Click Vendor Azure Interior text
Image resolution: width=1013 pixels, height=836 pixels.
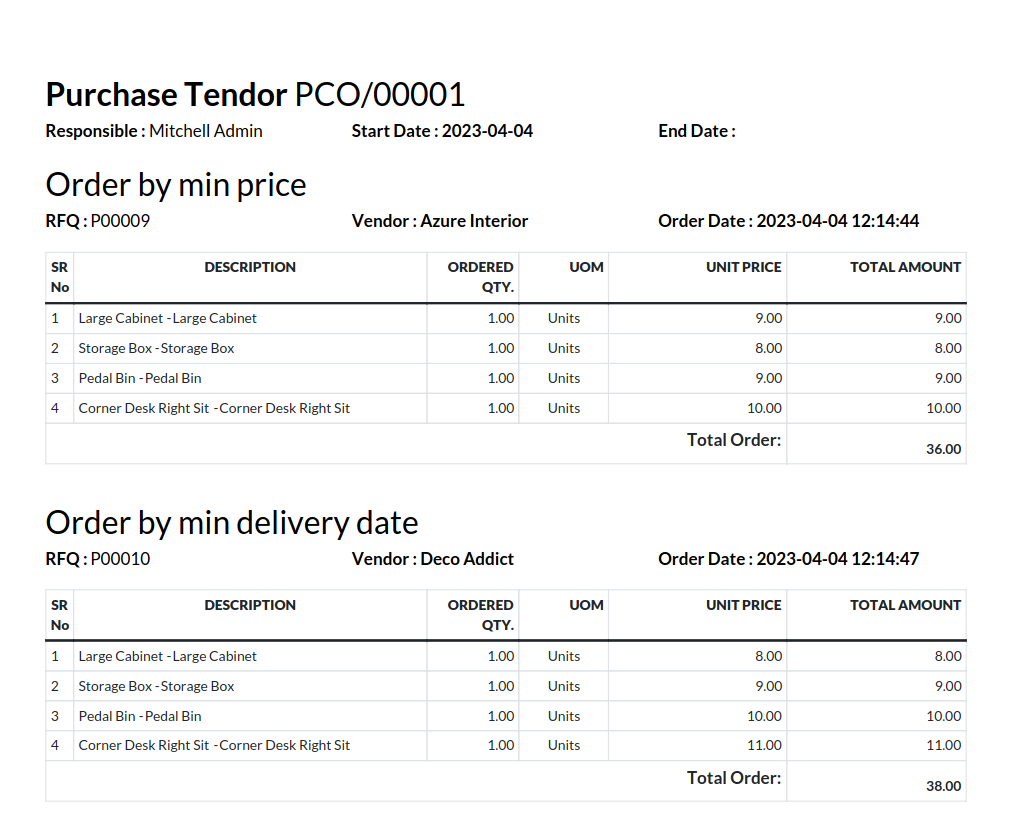tap(439, 221)
